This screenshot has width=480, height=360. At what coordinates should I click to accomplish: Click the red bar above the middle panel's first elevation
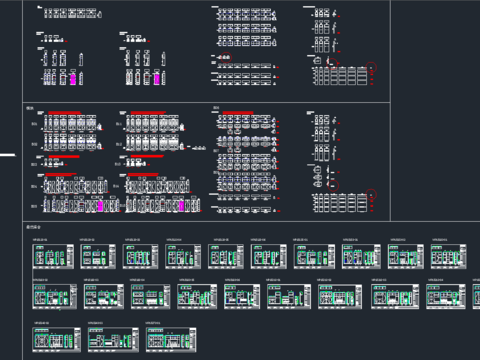[65, 113]
